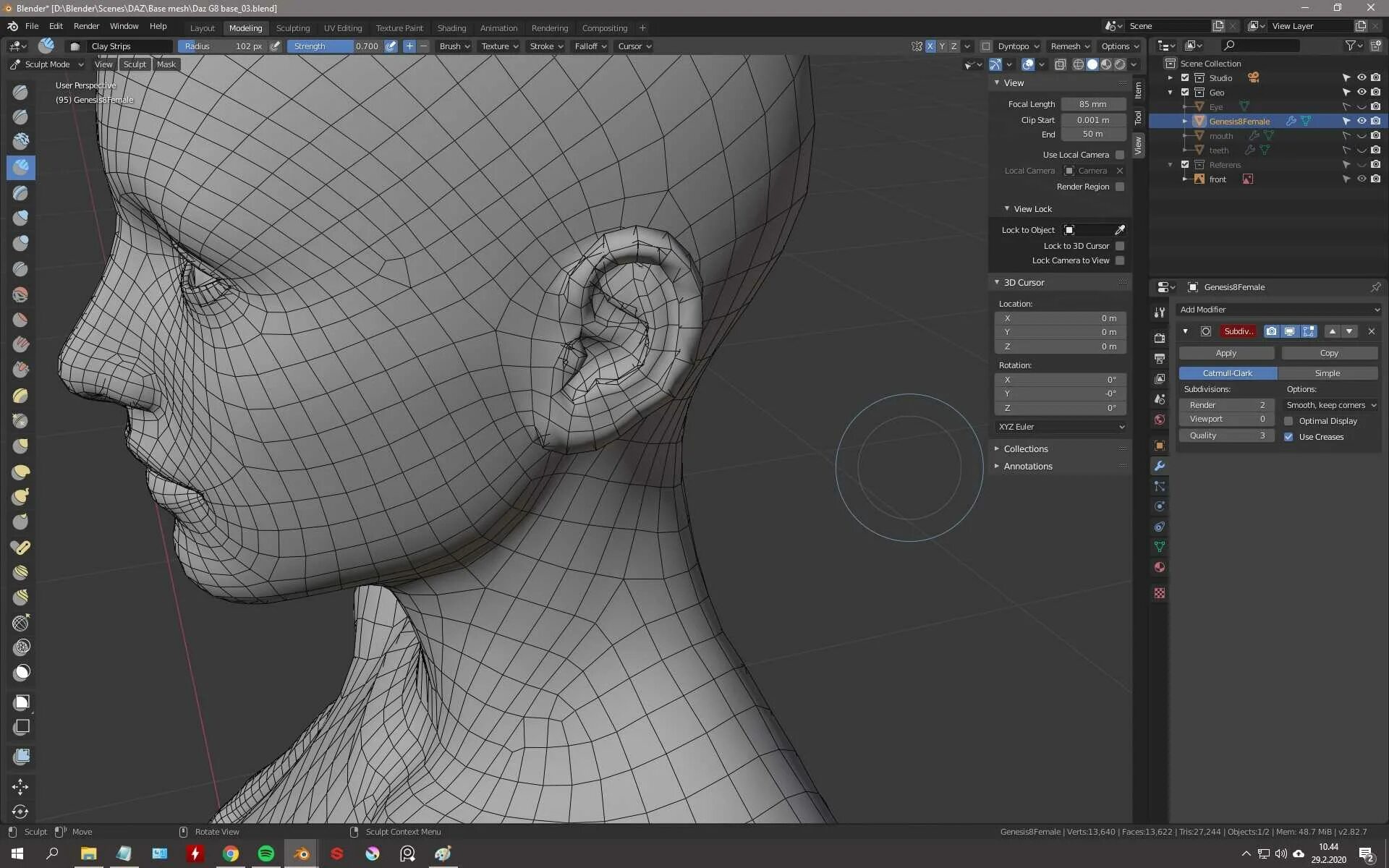Screen dimensions: 1389x868
Task: Click Apply button for Subdivision modifier
Action: [1226, 352]
